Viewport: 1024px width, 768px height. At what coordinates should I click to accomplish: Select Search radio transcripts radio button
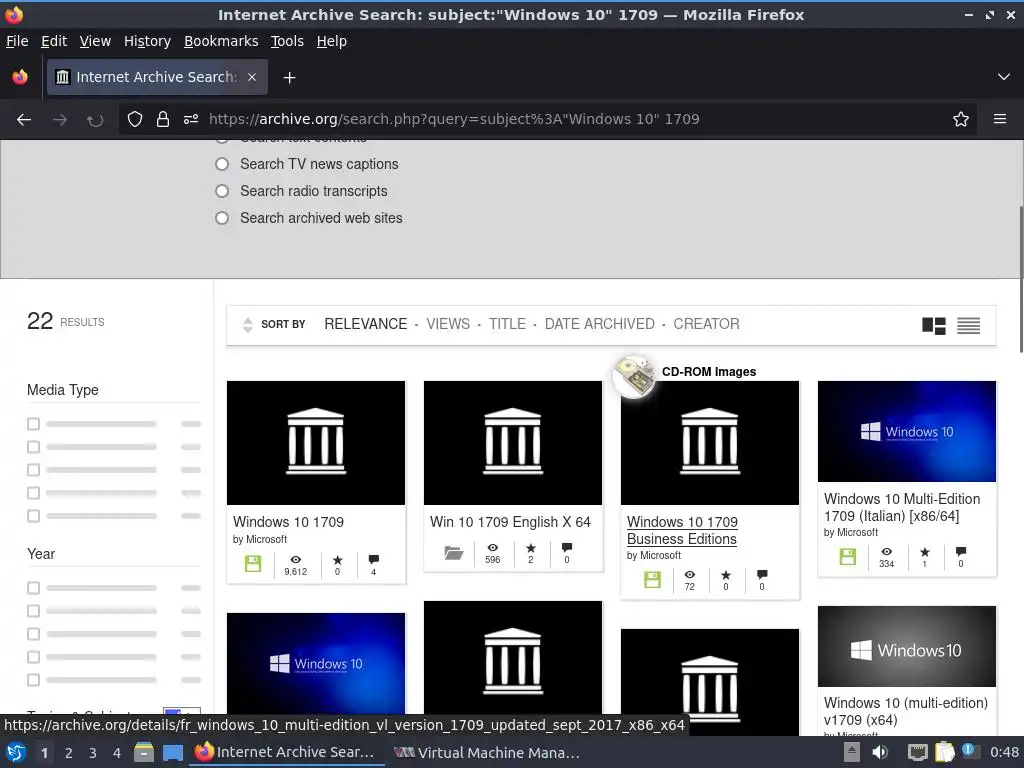[x=222, y=191]
